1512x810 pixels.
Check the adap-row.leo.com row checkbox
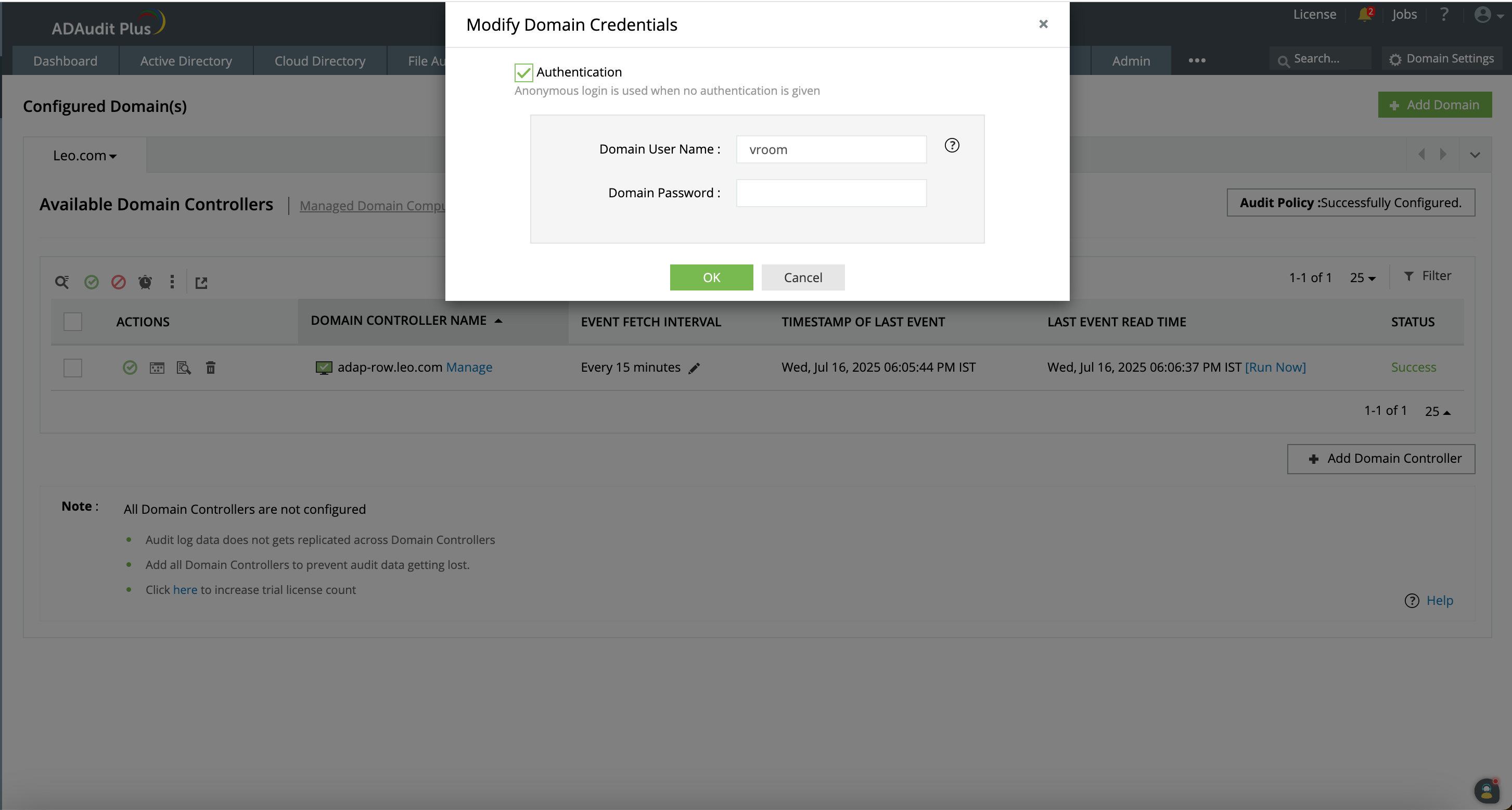(73, 368)
